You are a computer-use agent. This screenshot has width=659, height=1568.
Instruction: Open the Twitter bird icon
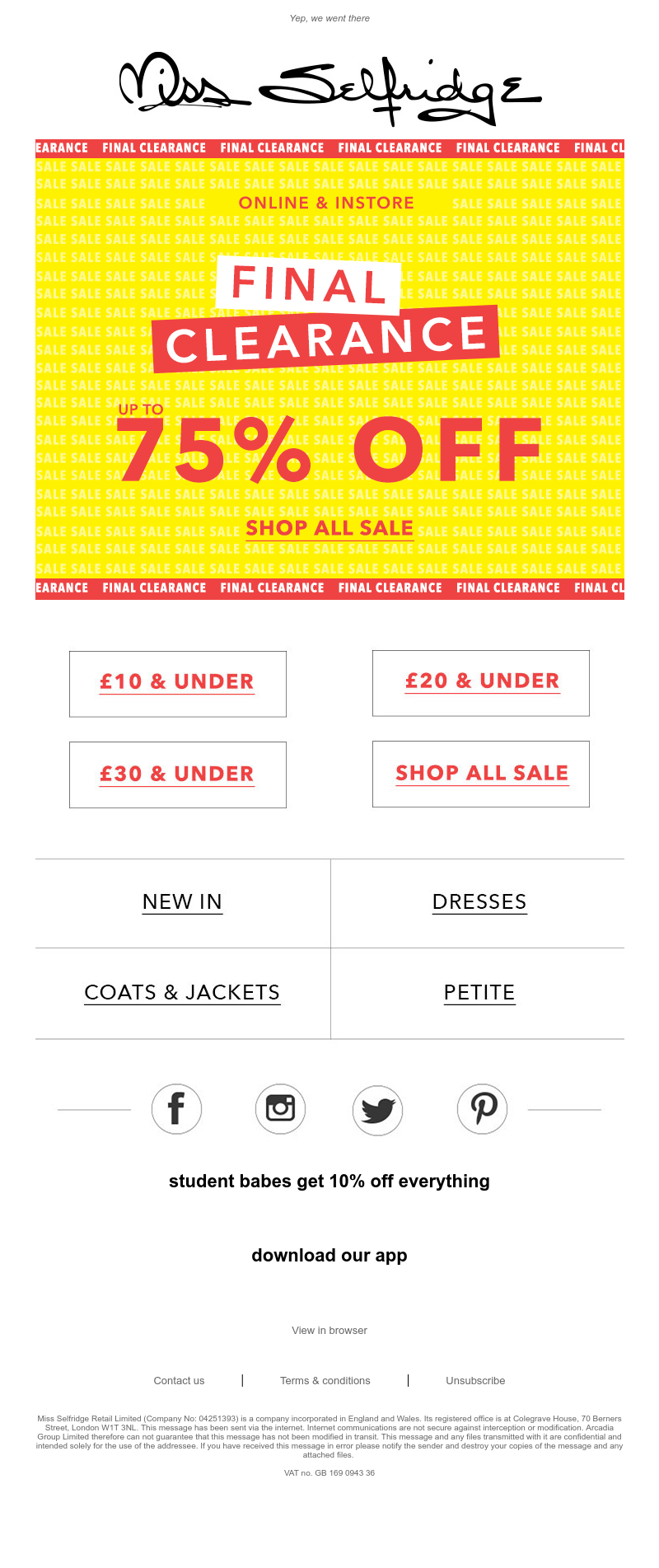[x=377, y=1110]
